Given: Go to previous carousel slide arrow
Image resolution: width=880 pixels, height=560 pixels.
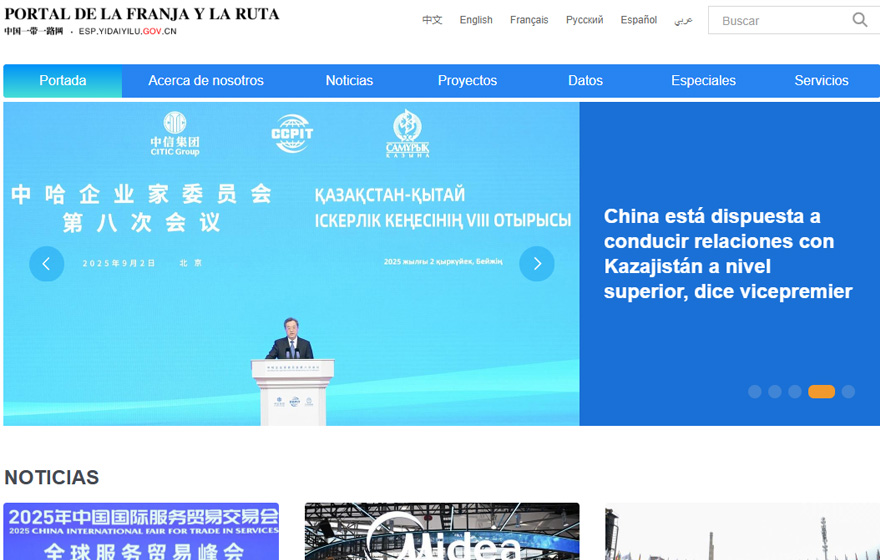Looking at the screenshot, I should 47,264.
